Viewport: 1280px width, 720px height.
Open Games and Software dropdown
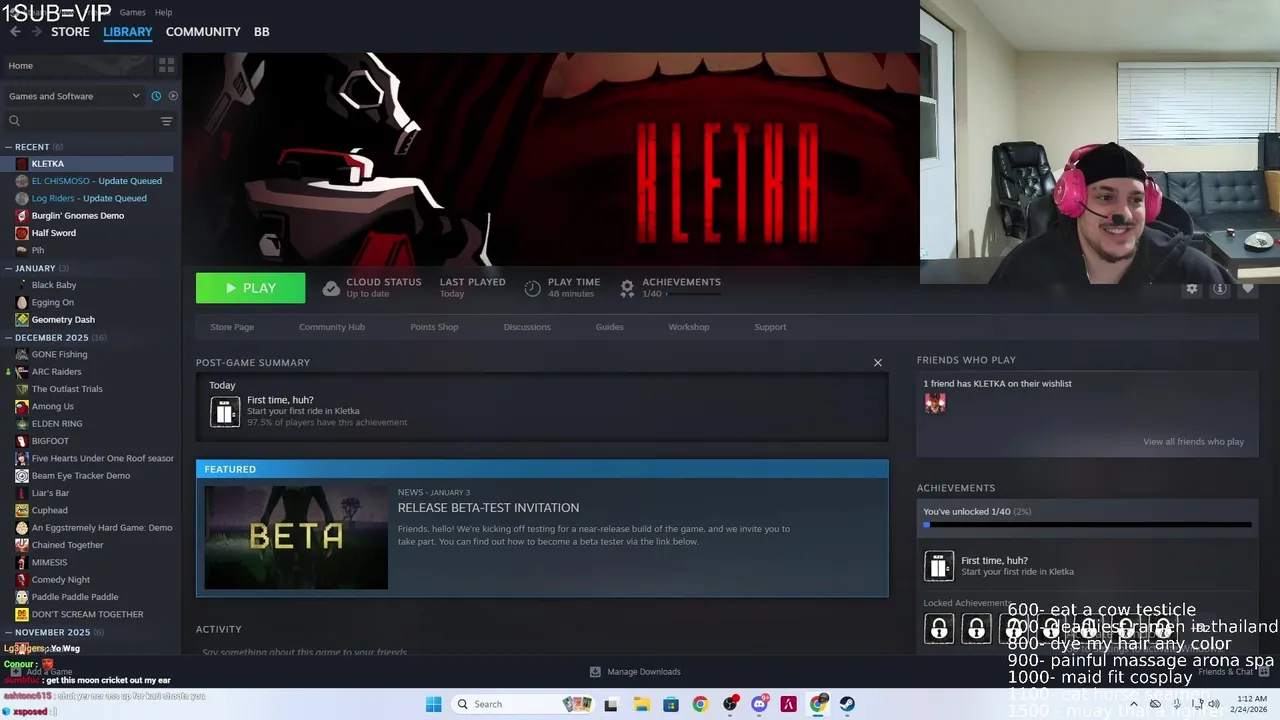tap(74, 96)
